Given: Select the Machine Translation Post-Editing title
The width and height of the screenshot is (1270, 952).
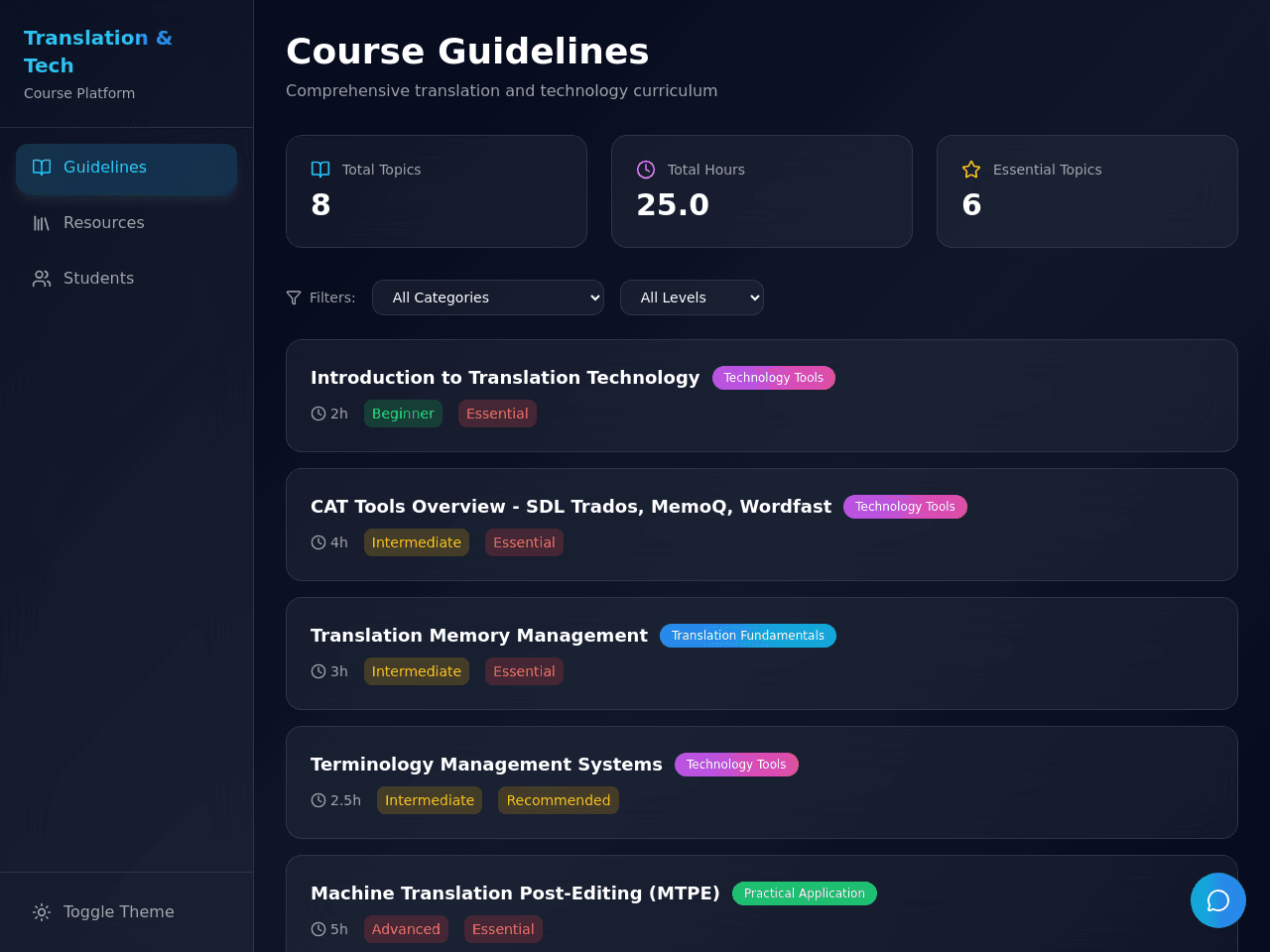Looking at the screenshot, I should tap(515, 893).
